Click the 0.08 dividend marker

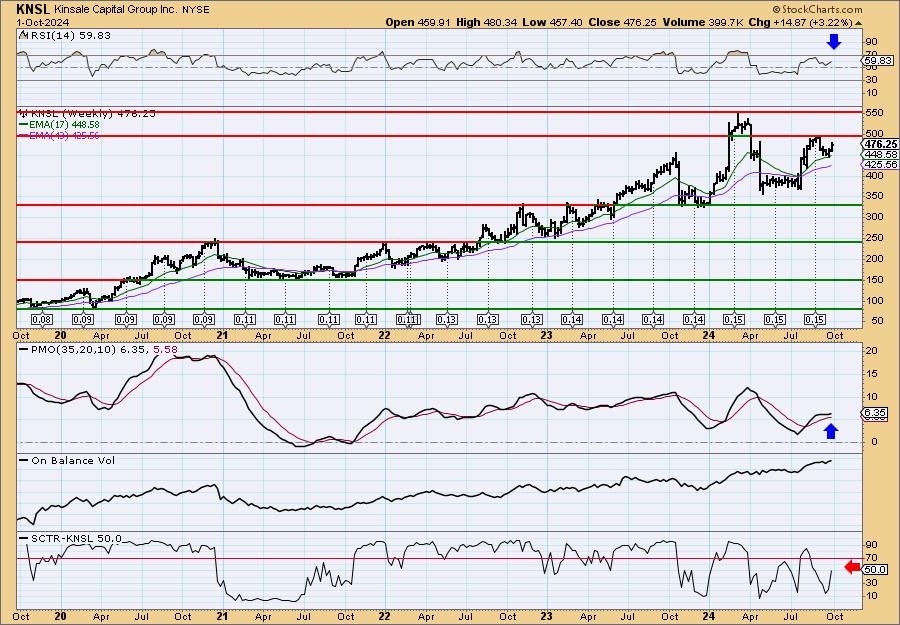coord(41,320)
